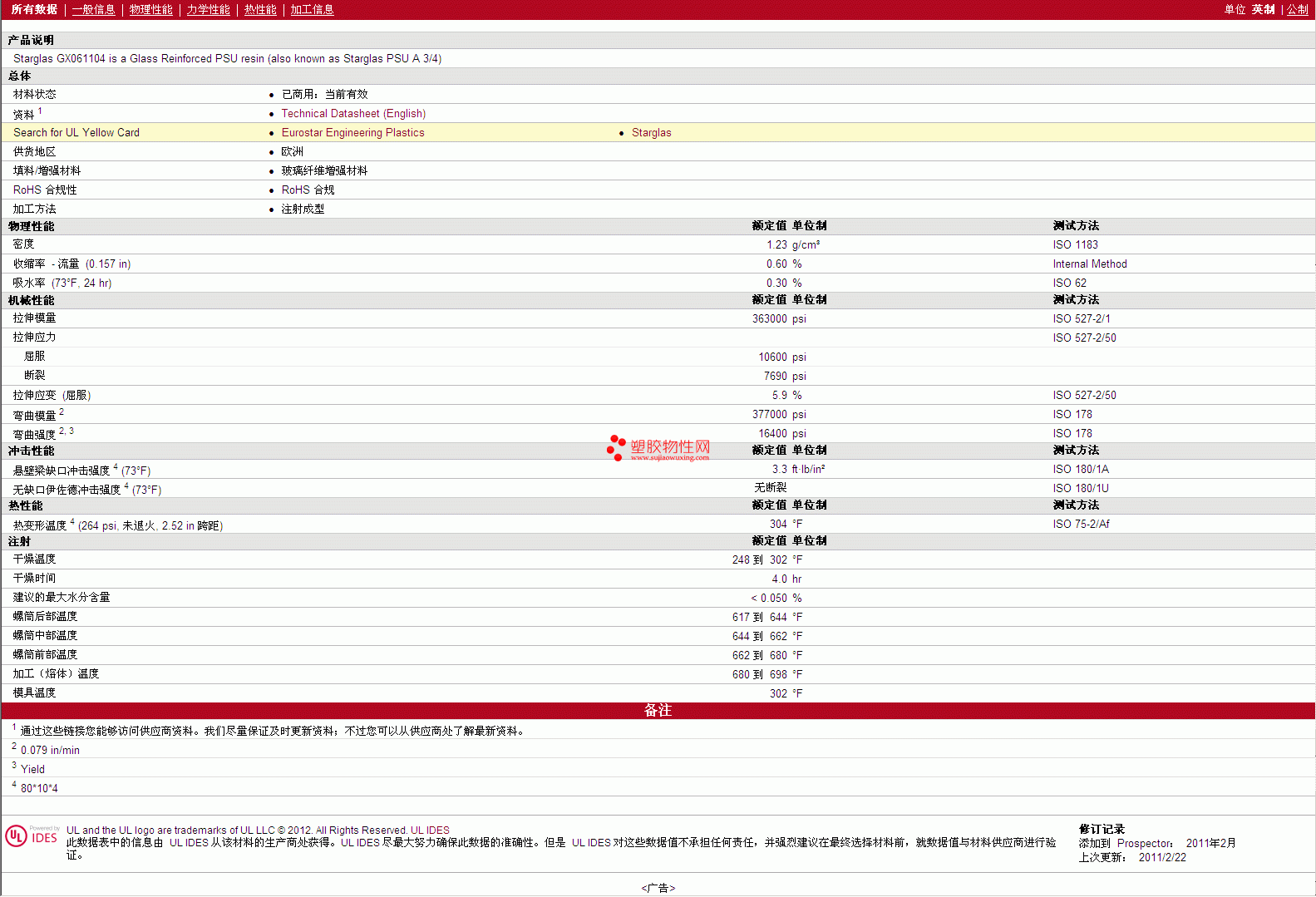Click the 修订记录 heading
Screen dimensions: 1316x897
1102,829
